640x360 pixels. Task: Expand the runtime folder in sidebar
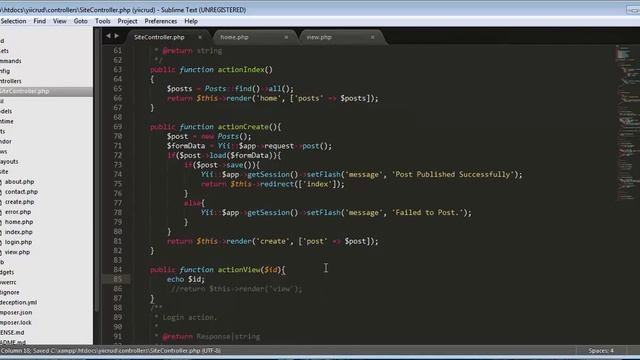pyautogui.click(x=7, y=121)
